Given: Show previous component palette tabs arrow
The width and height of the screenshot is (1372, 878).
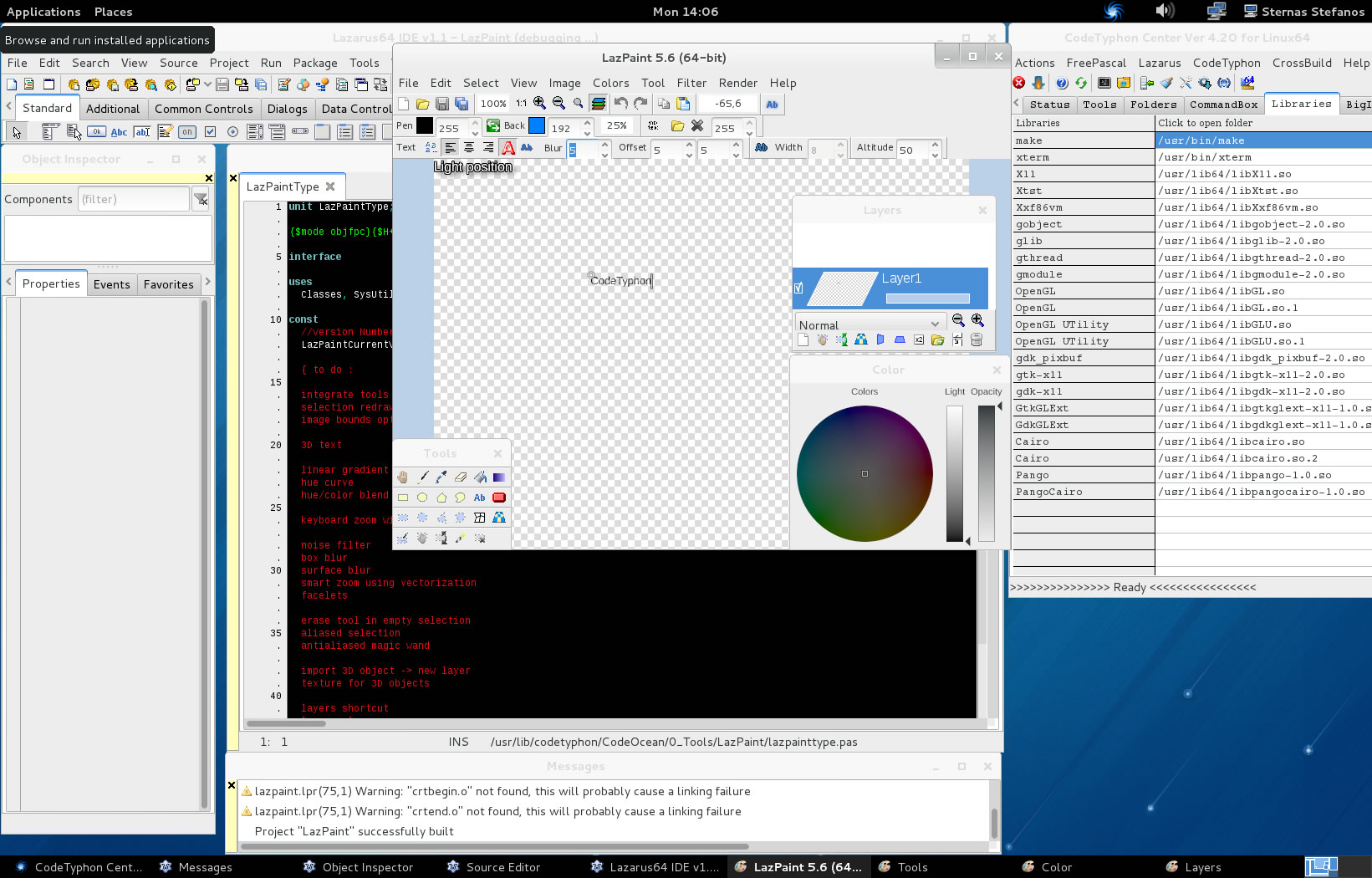Looking at the screenshot, I should 8,107.
